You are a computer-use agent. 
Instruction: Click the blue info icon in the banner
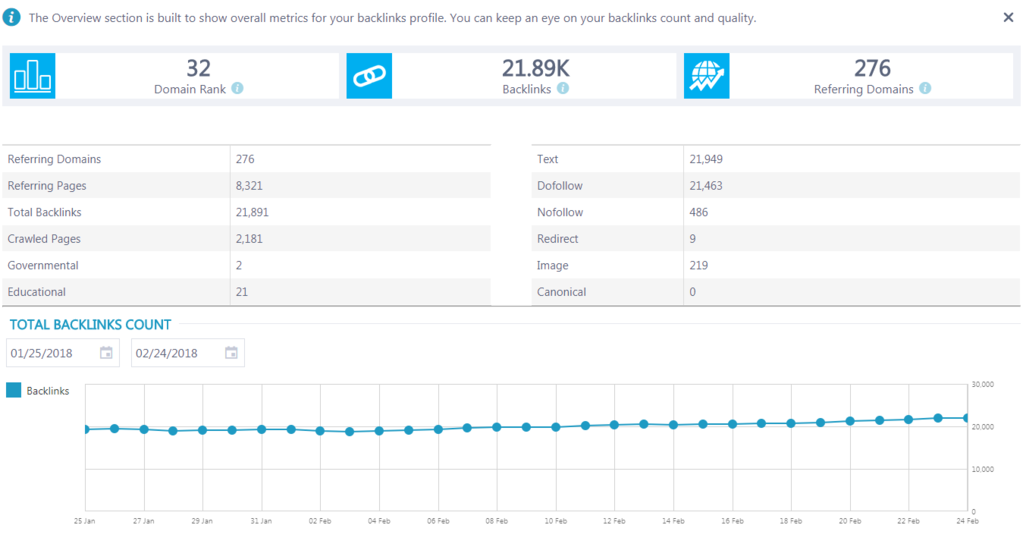(x=11, y=18)
